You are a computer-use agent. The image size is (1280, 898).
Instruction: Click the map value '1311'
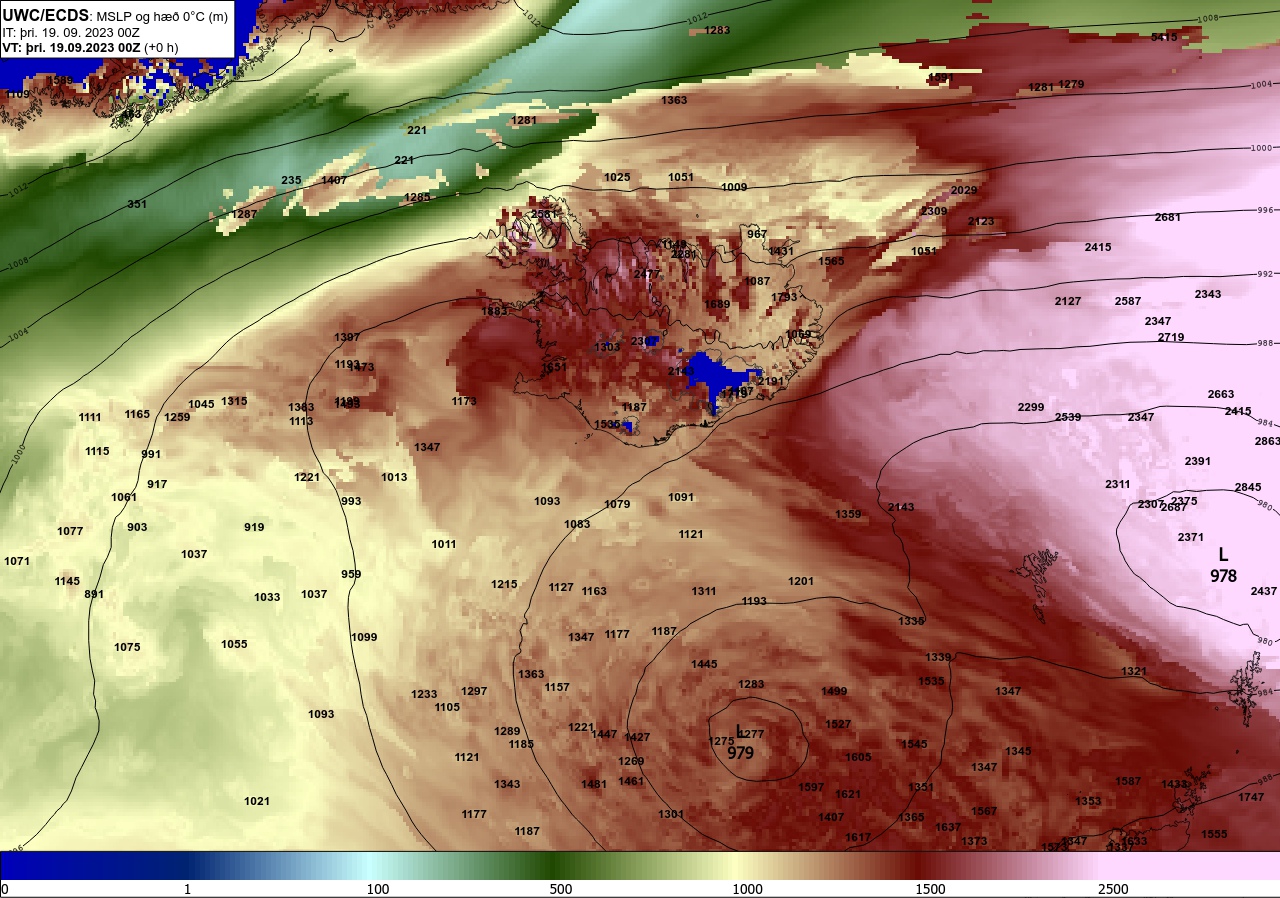(704, 591)
